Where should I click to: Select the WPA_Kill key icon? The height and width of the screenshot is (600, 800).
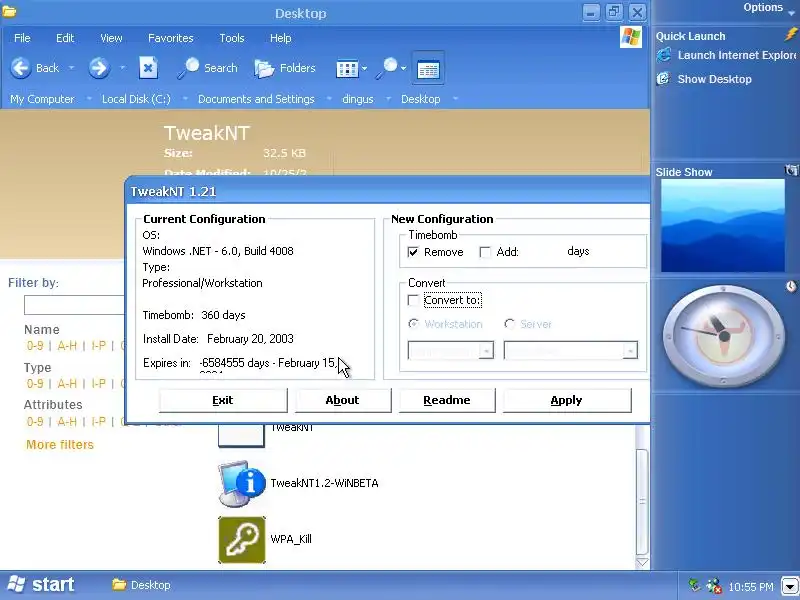[242, 540]
